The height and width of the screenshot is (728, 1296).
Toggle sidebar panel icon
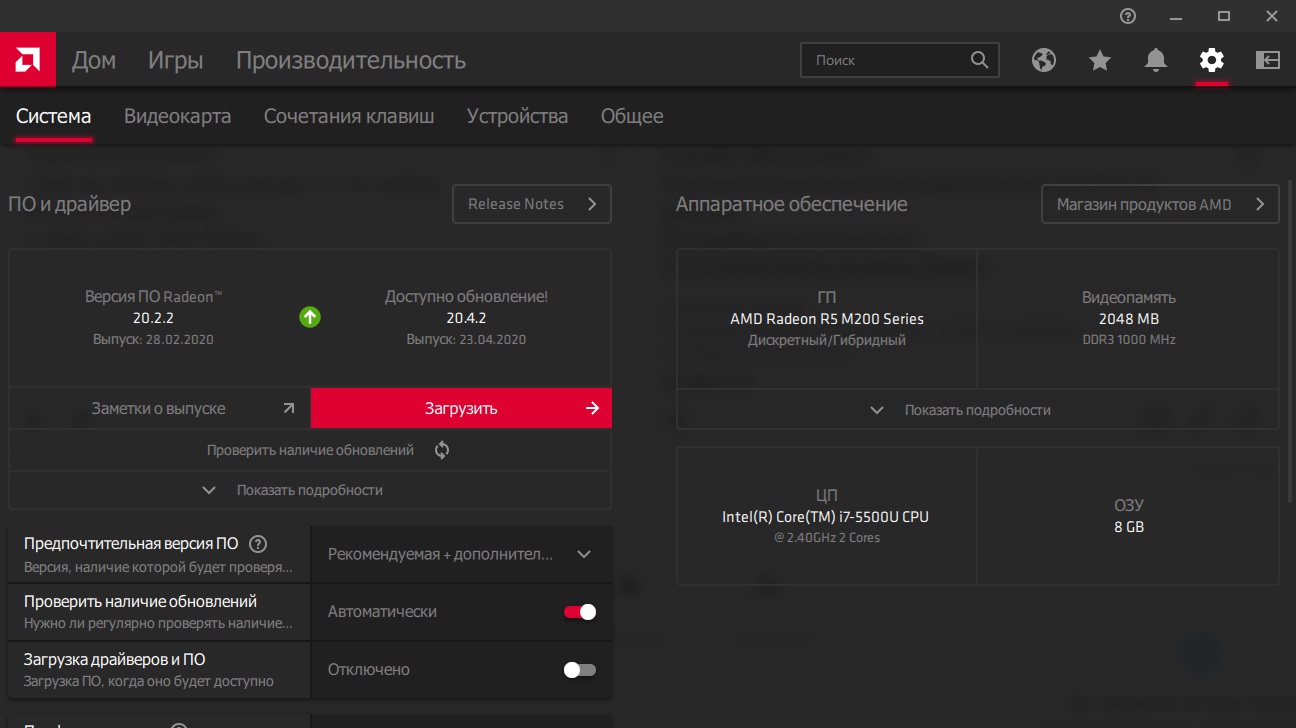coord(1268,60)
